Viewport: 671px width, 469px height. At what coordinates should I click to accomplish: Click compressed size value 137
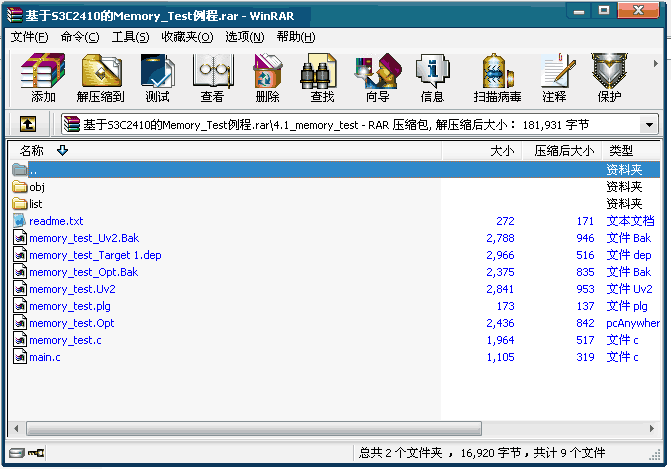click(x=585, y=306)
